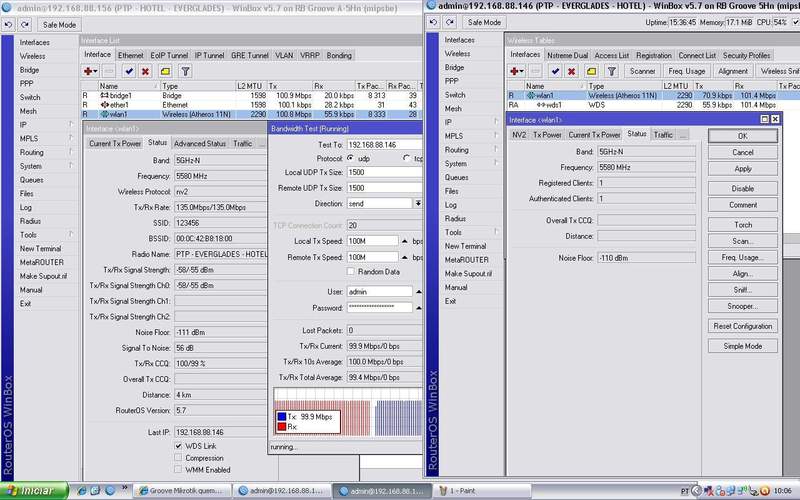
Task: Click OK button in right wlan1 dialog
Action: coord(743,136)
